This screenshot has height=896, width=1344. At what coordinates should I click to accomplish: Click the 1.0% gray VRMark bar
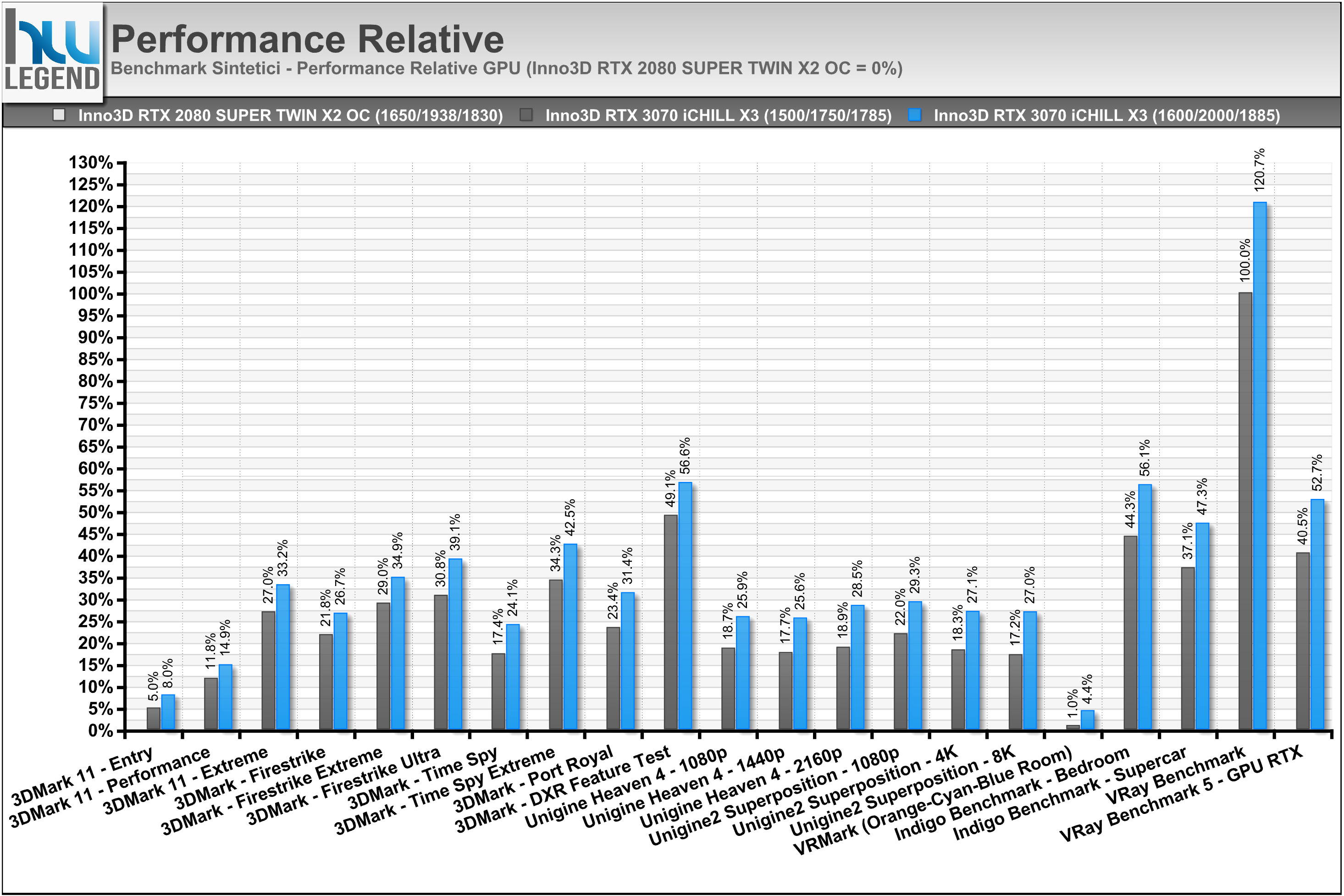[1074, 728]
